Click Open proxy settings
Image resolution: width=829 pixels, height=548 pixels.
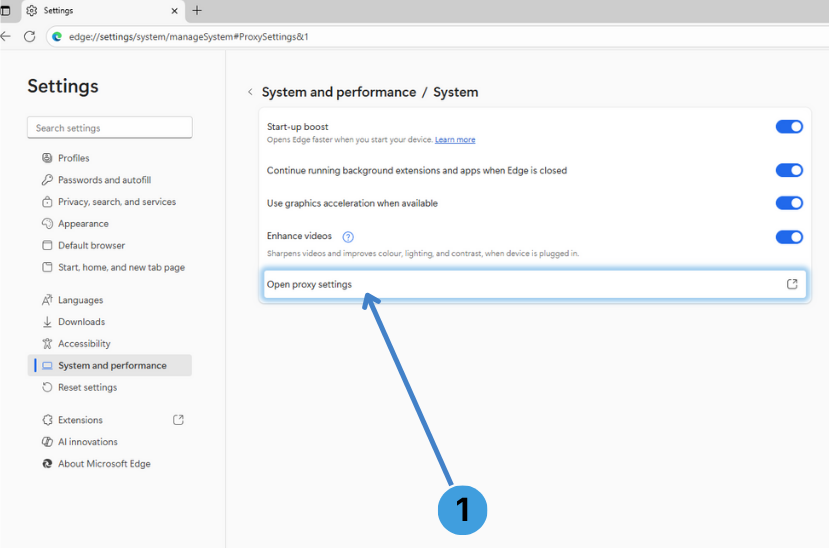tap(535, 284)
